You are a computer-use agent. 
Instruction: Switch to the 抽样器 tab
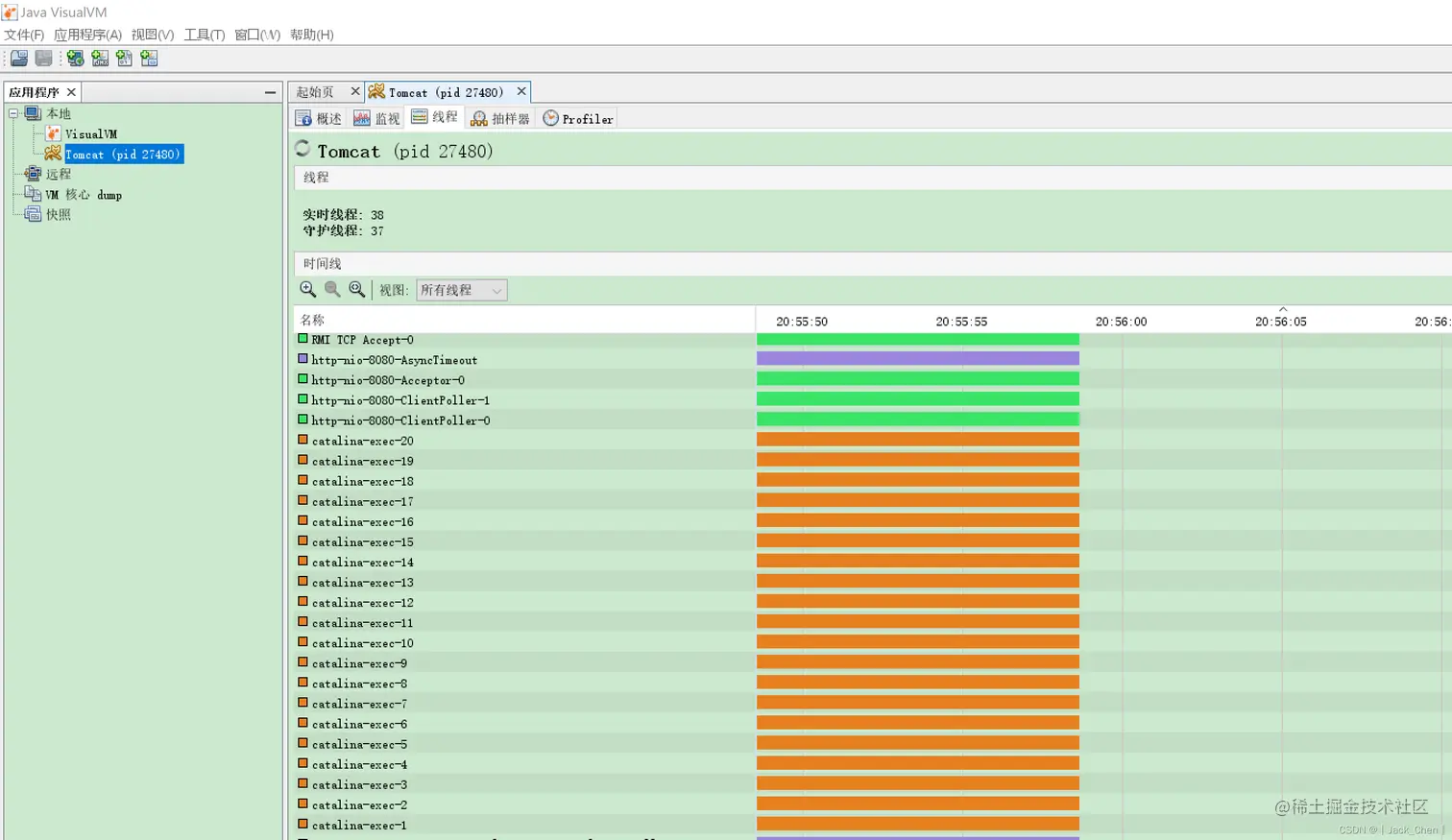[500, 118]
